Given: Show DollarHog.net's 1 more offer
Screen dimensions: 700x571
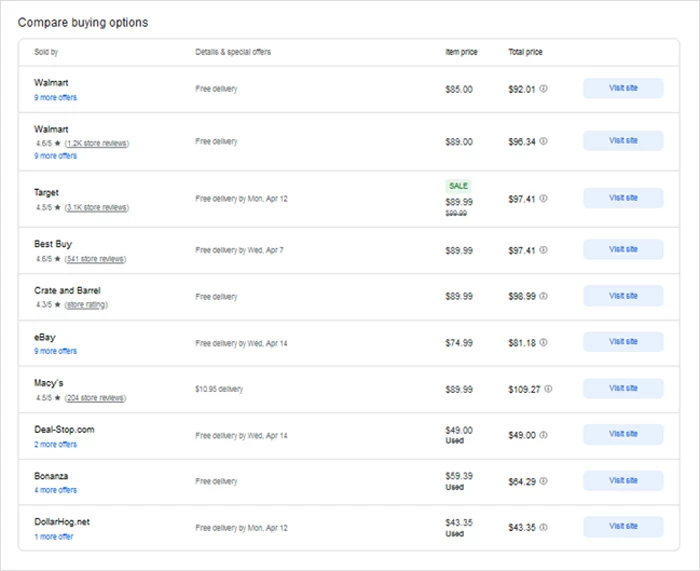Looking at the screenshot, I should coord(53,537).
